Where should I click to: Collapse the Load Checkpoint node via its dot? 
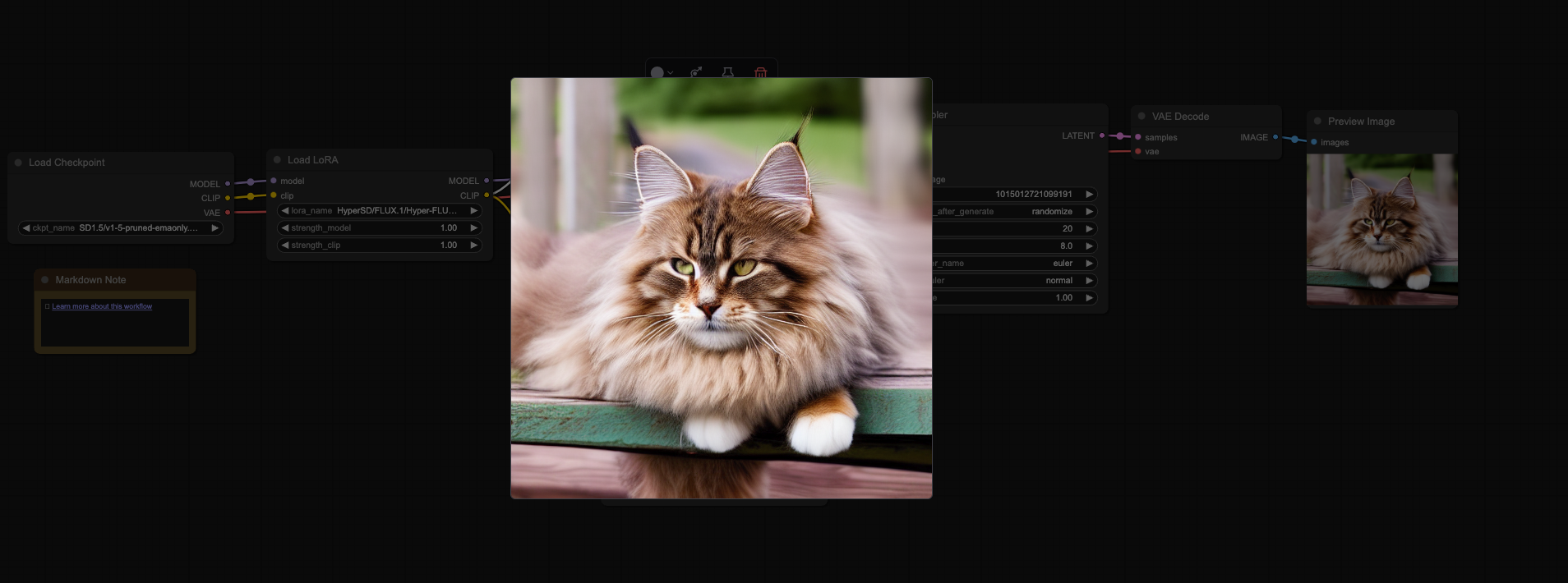click(x=18, y=163)
